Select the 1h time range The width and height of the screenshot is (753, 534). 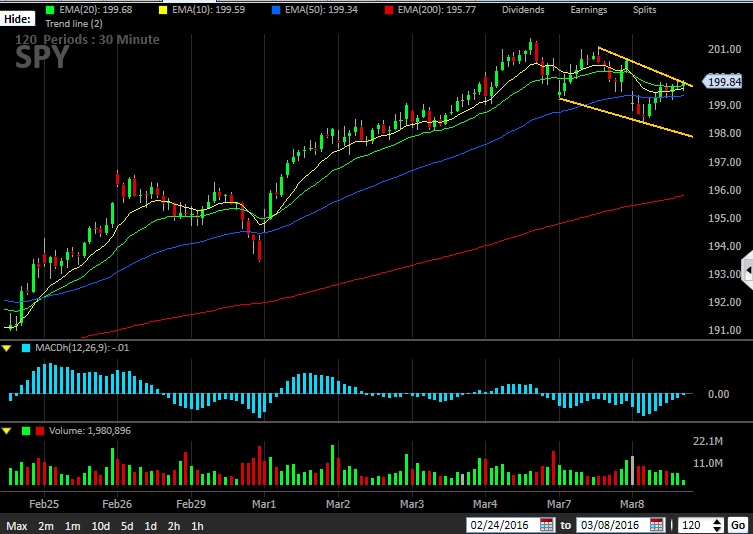(197, 526)
